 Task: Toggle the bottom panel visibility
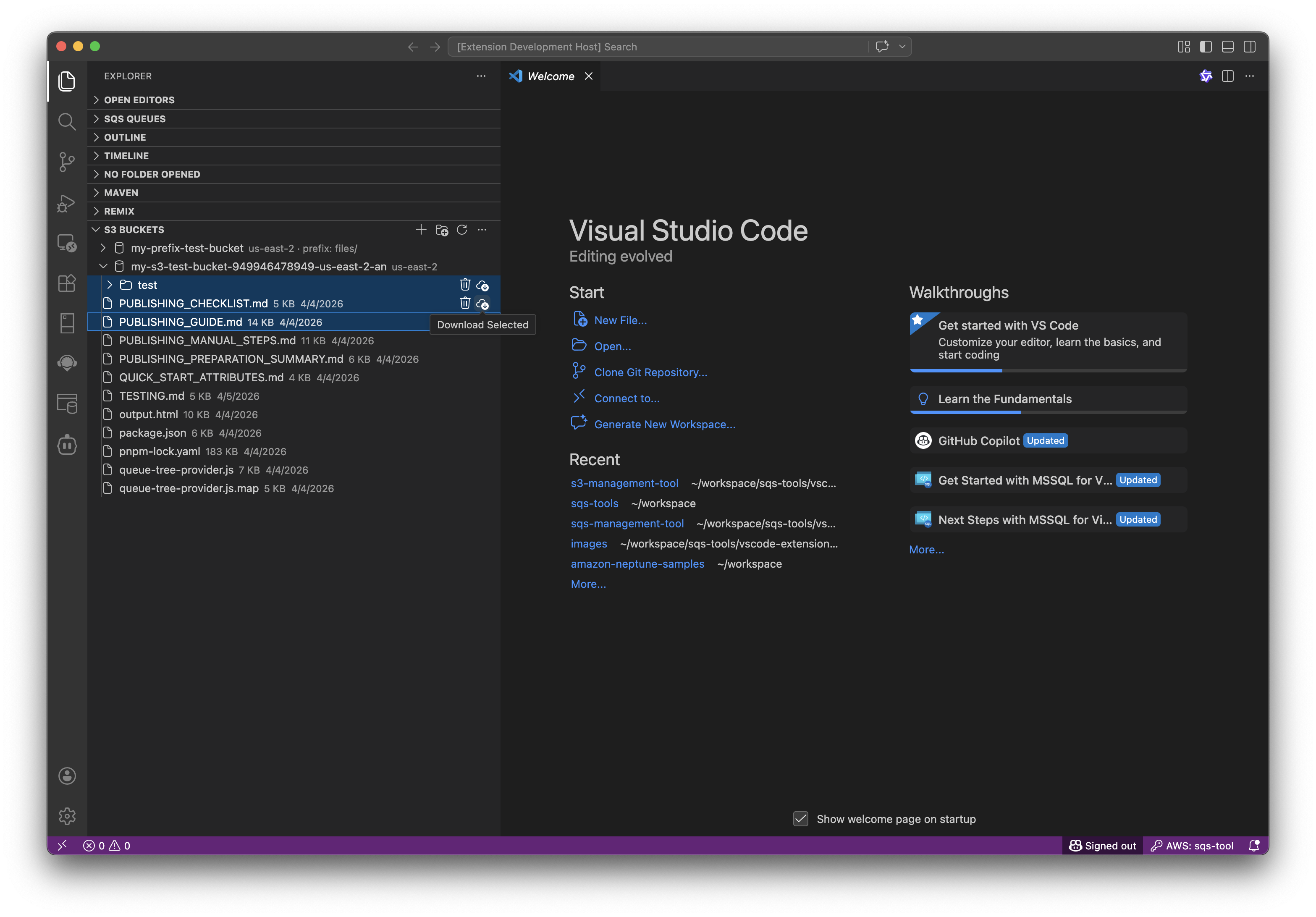point(1227,47)
